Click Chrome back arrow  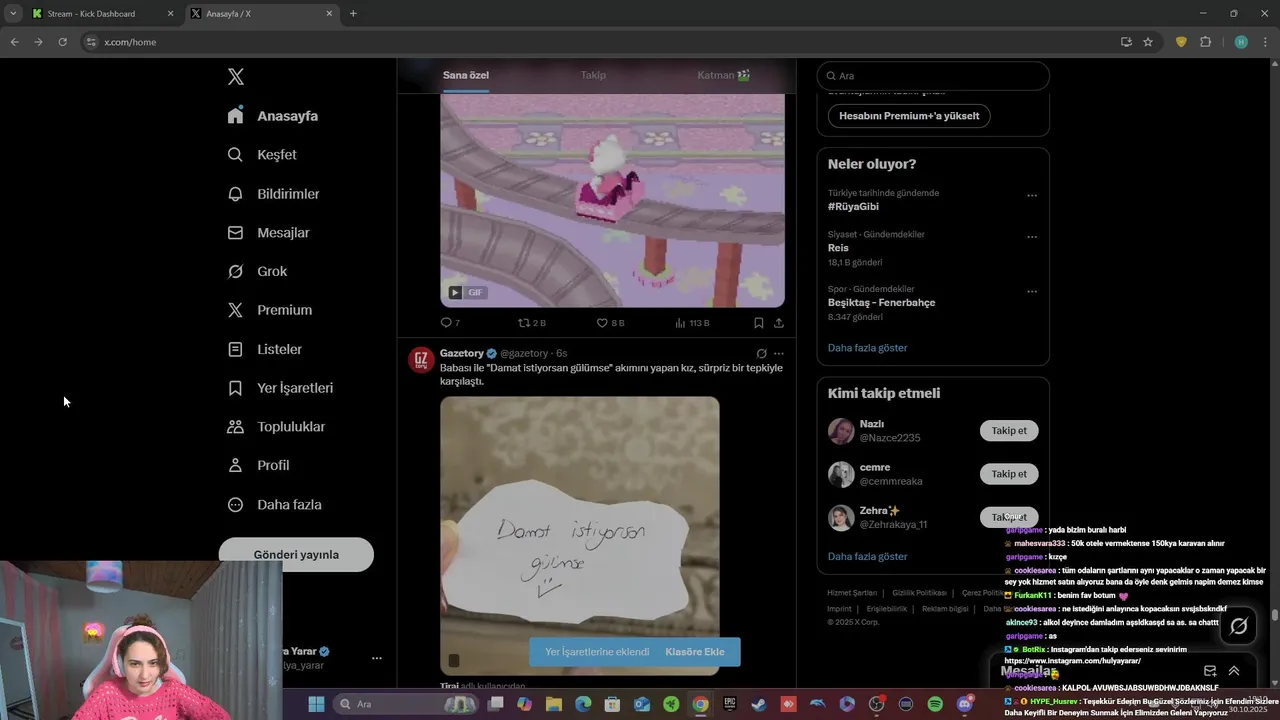point(14,42)
